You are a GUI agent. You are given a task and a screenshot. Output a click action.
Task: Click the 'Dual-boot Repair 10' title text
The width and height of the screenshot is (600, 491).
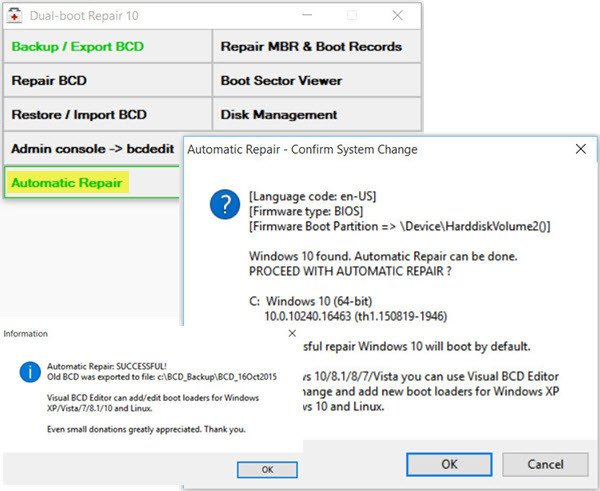coord(84,16)
